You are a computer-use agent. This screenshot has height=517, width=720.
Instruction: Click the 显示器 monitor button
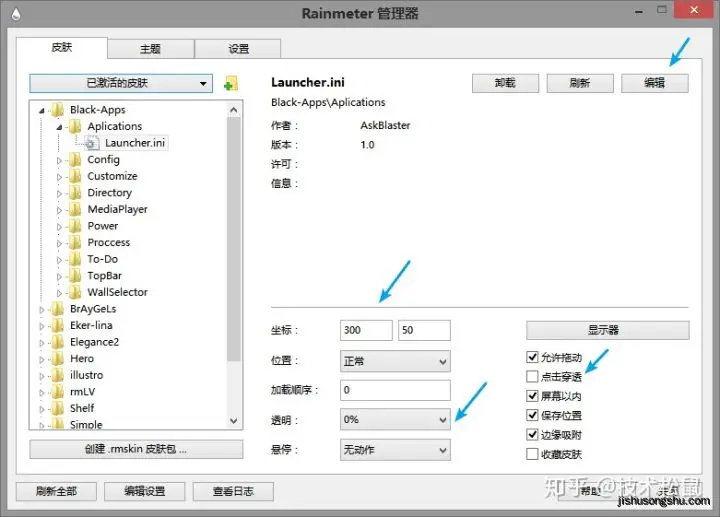(x=608, y=330)
